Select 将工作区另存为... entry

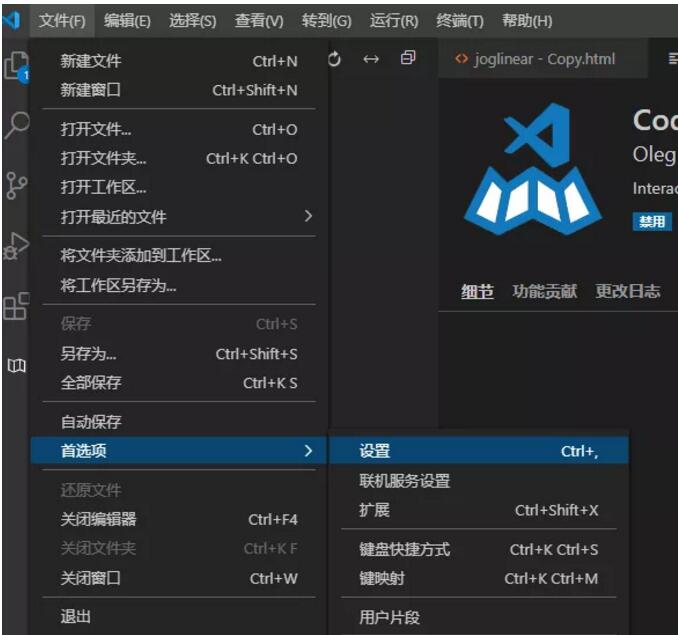click(x=179, y=285)
